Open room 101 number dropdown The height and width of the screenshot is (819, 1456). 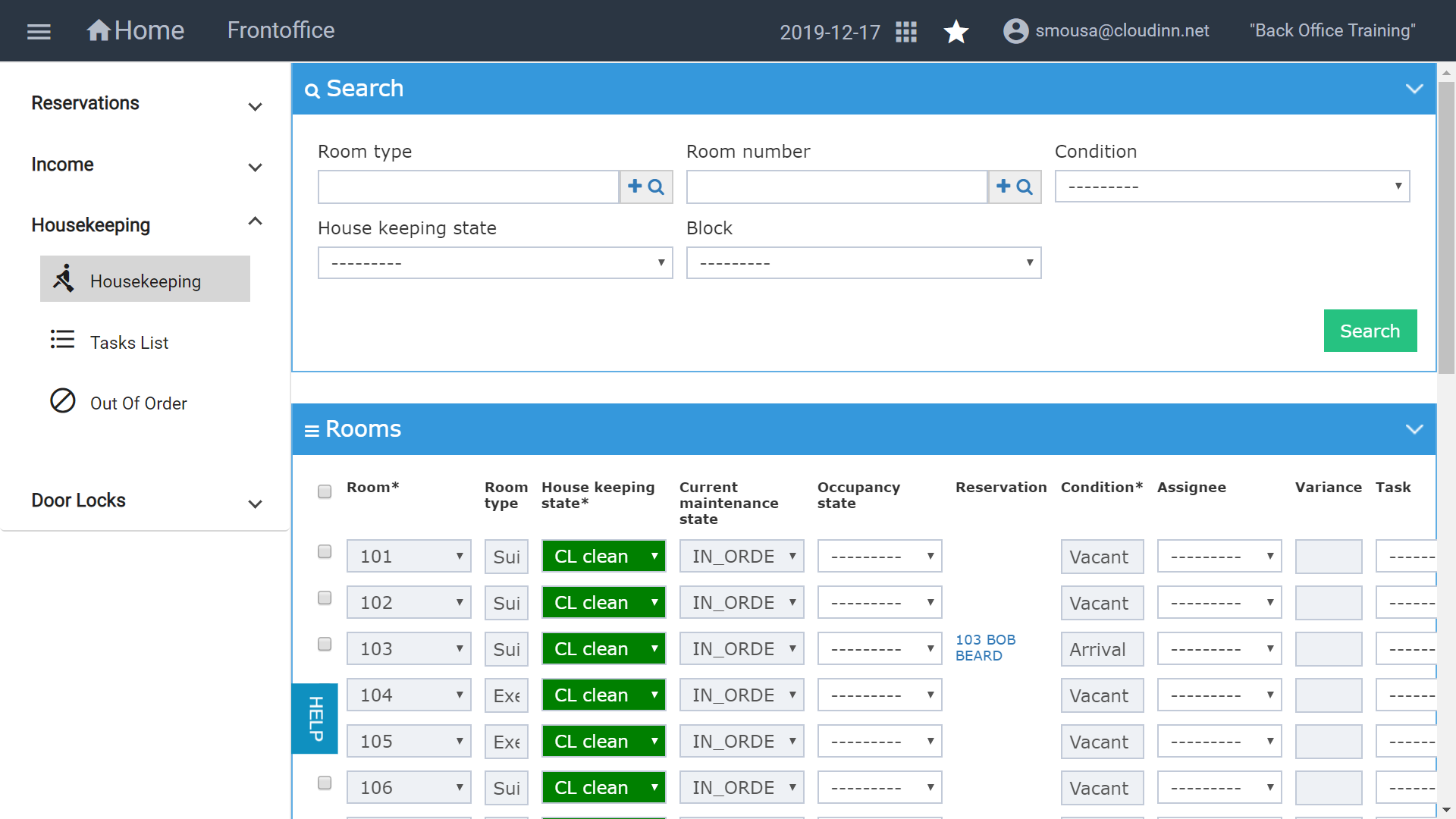coord(409,557)
